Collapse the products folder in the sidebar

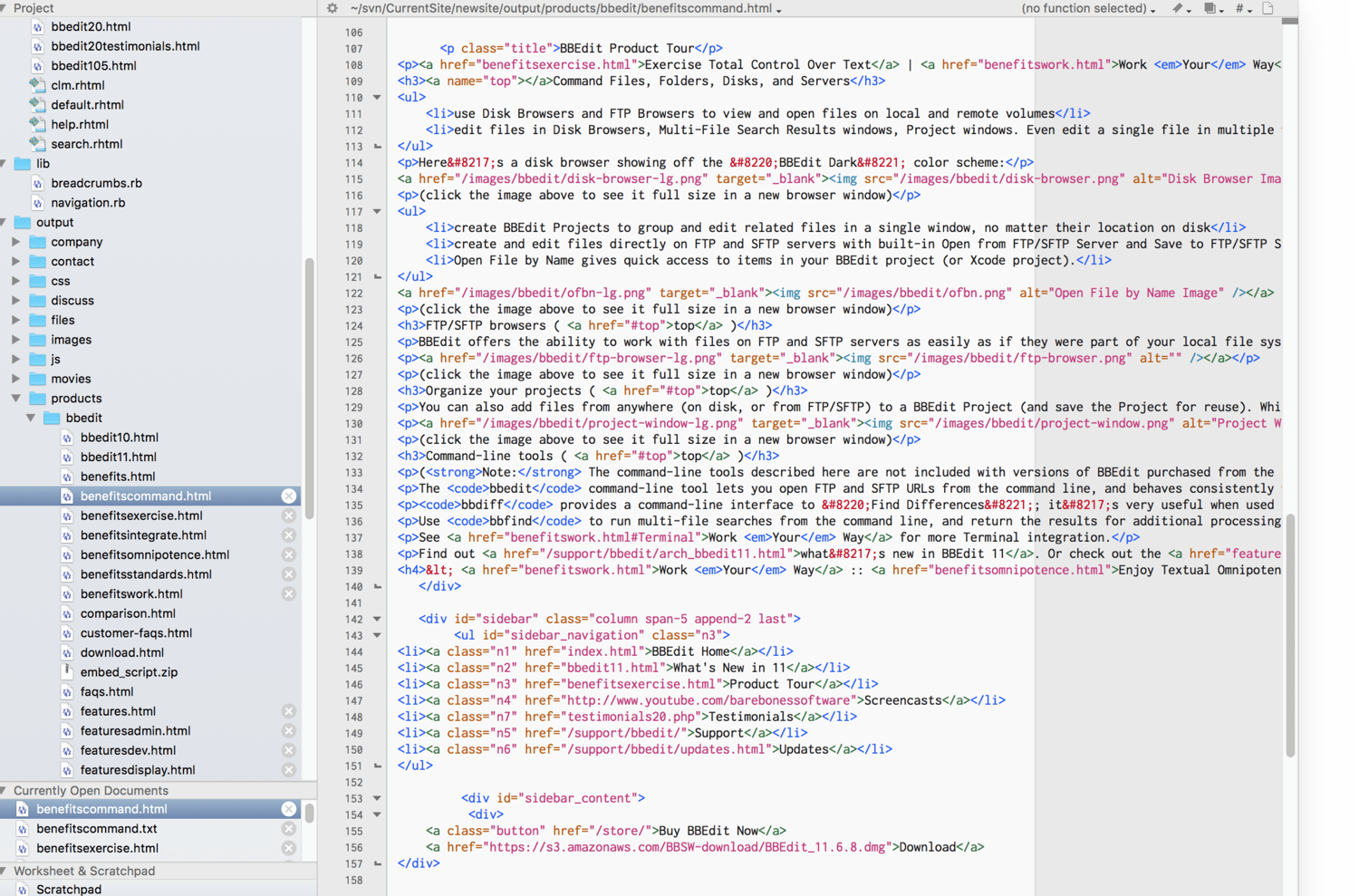click(15, 398)
